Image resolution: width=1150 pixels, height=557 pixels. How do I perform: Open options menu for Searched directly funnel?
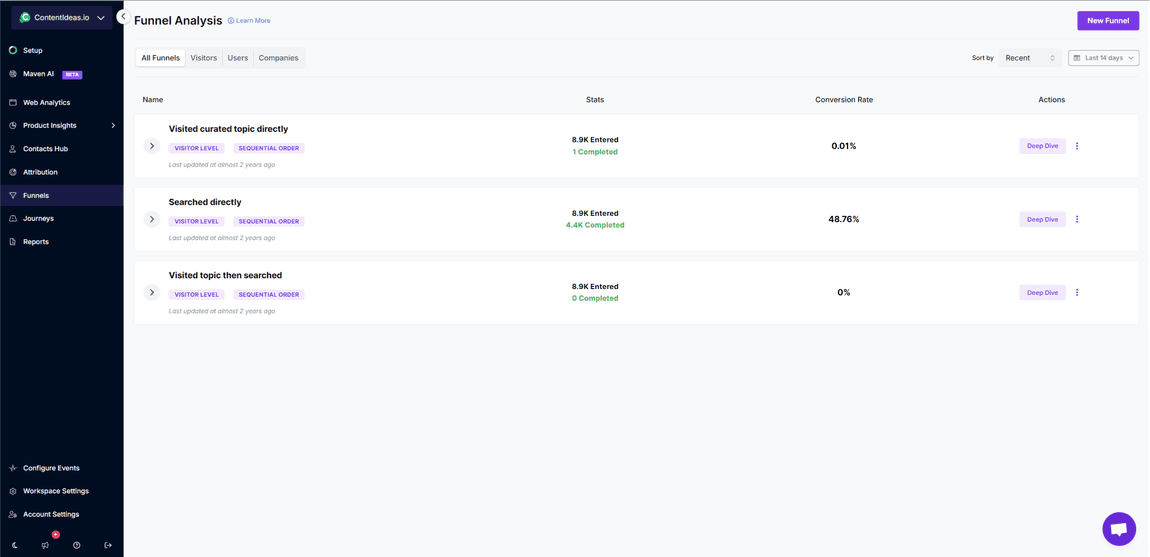click(x=1077, y=219)
